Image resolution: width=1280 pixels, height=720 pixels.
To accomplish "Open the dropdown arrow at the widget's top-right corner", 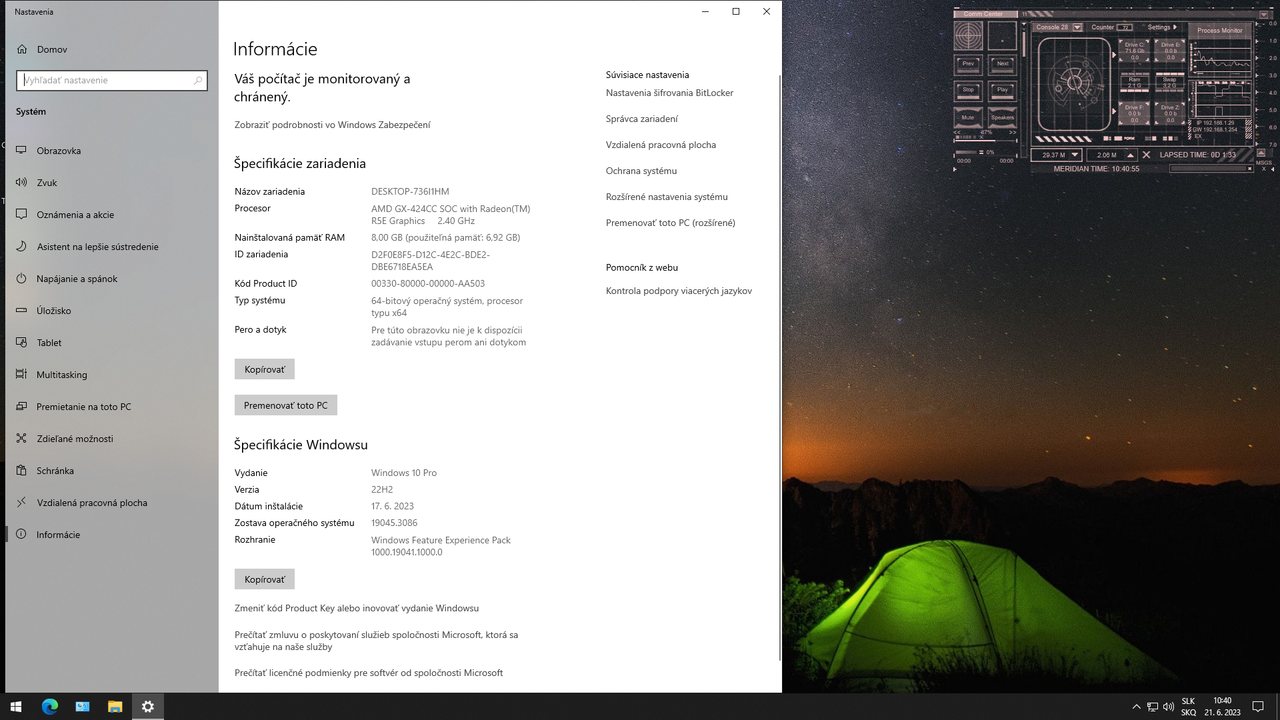I will [1263, 15].
